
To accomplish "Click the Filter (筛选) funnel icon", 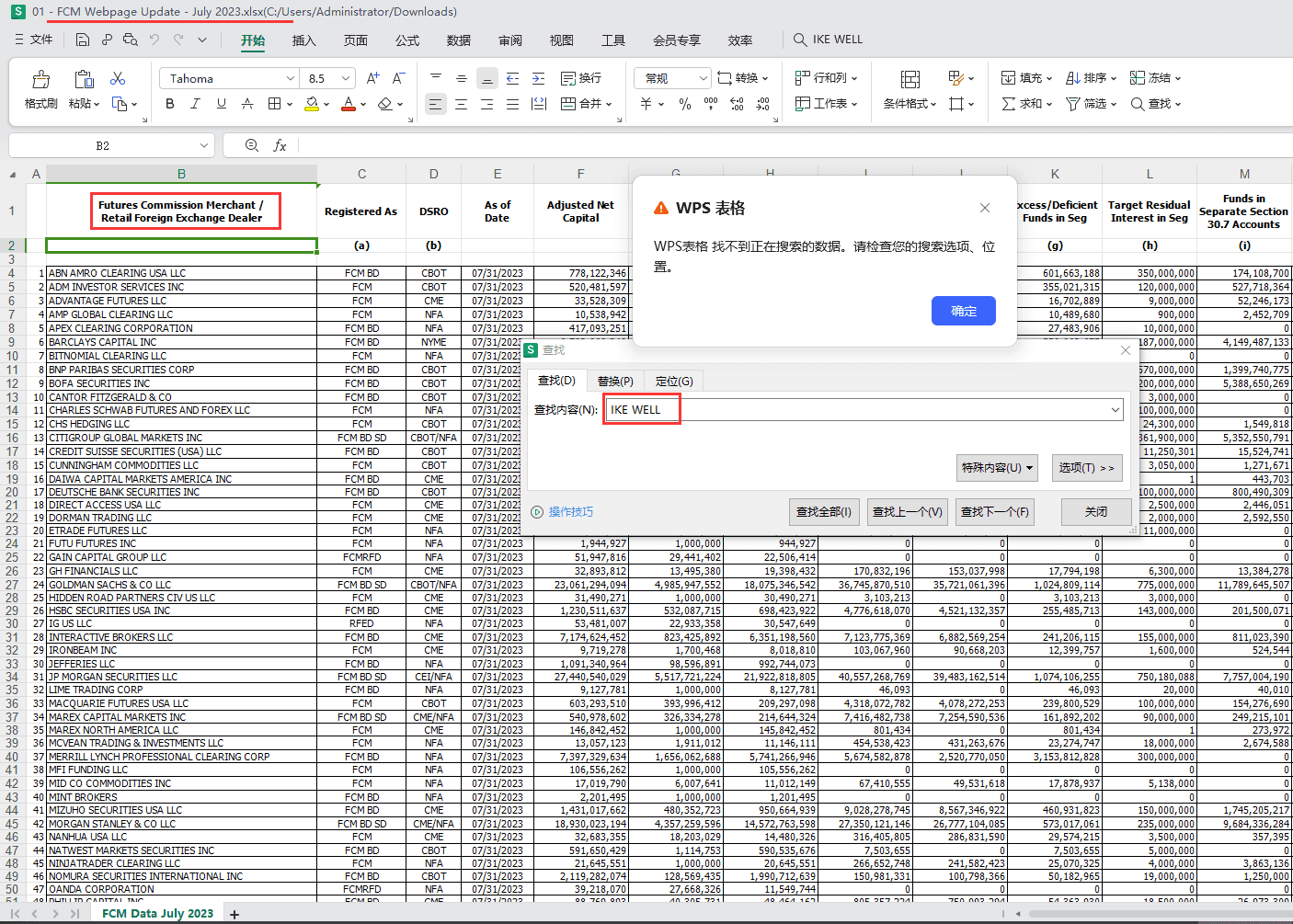I will point(1073,104).
